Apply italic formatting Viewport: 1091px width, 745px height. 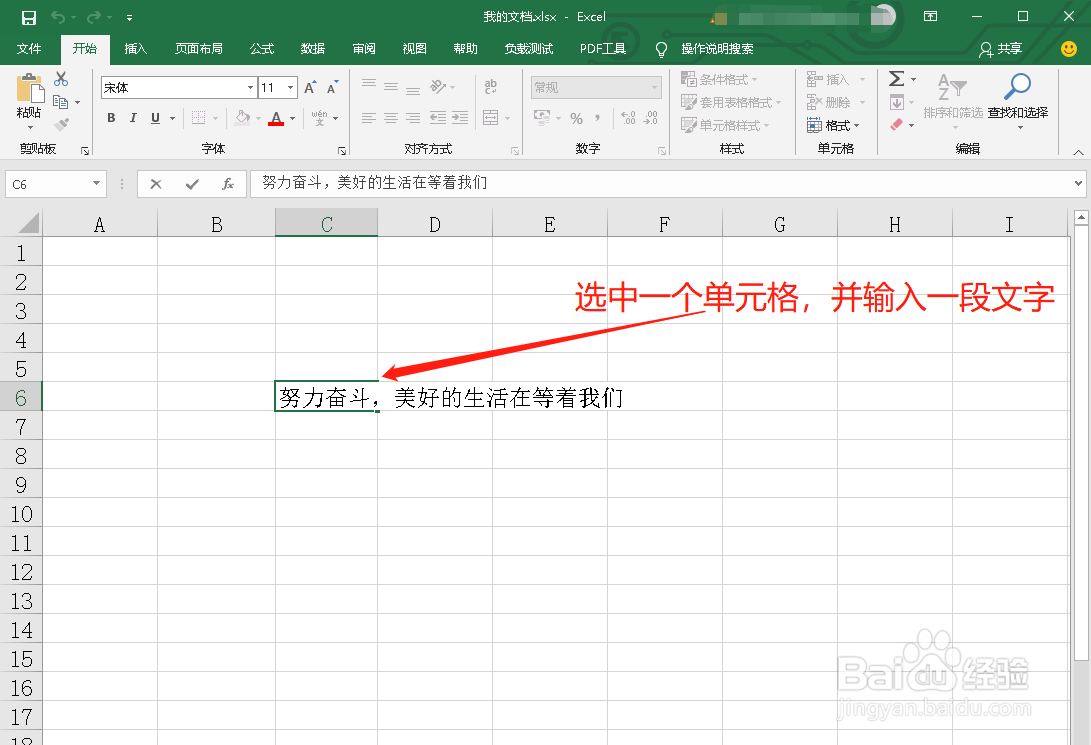click(131, 117)
